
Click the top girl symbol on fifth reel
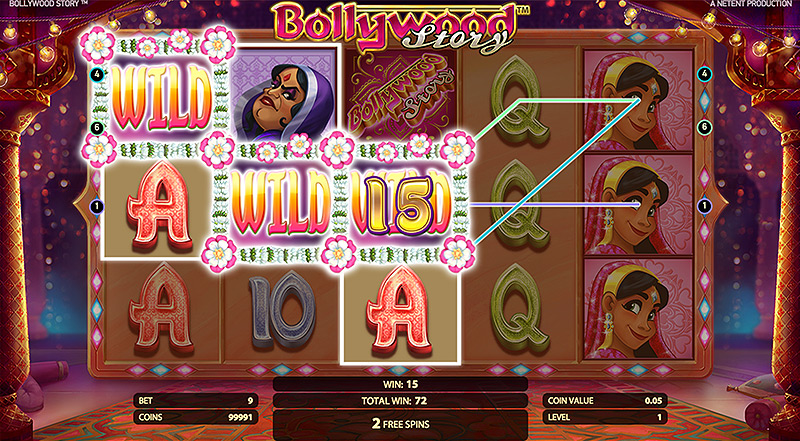638,101
